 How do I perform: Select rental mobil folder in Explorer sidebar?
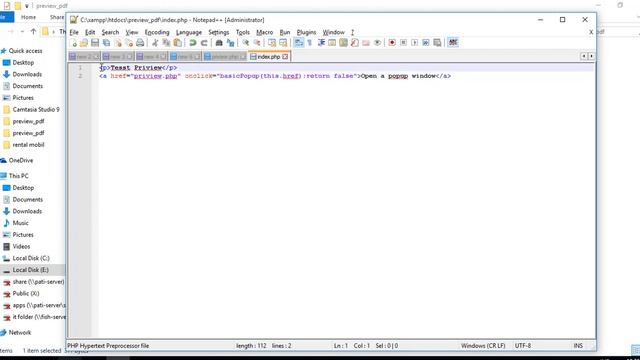pyautogui.click(x=28, y=145)
